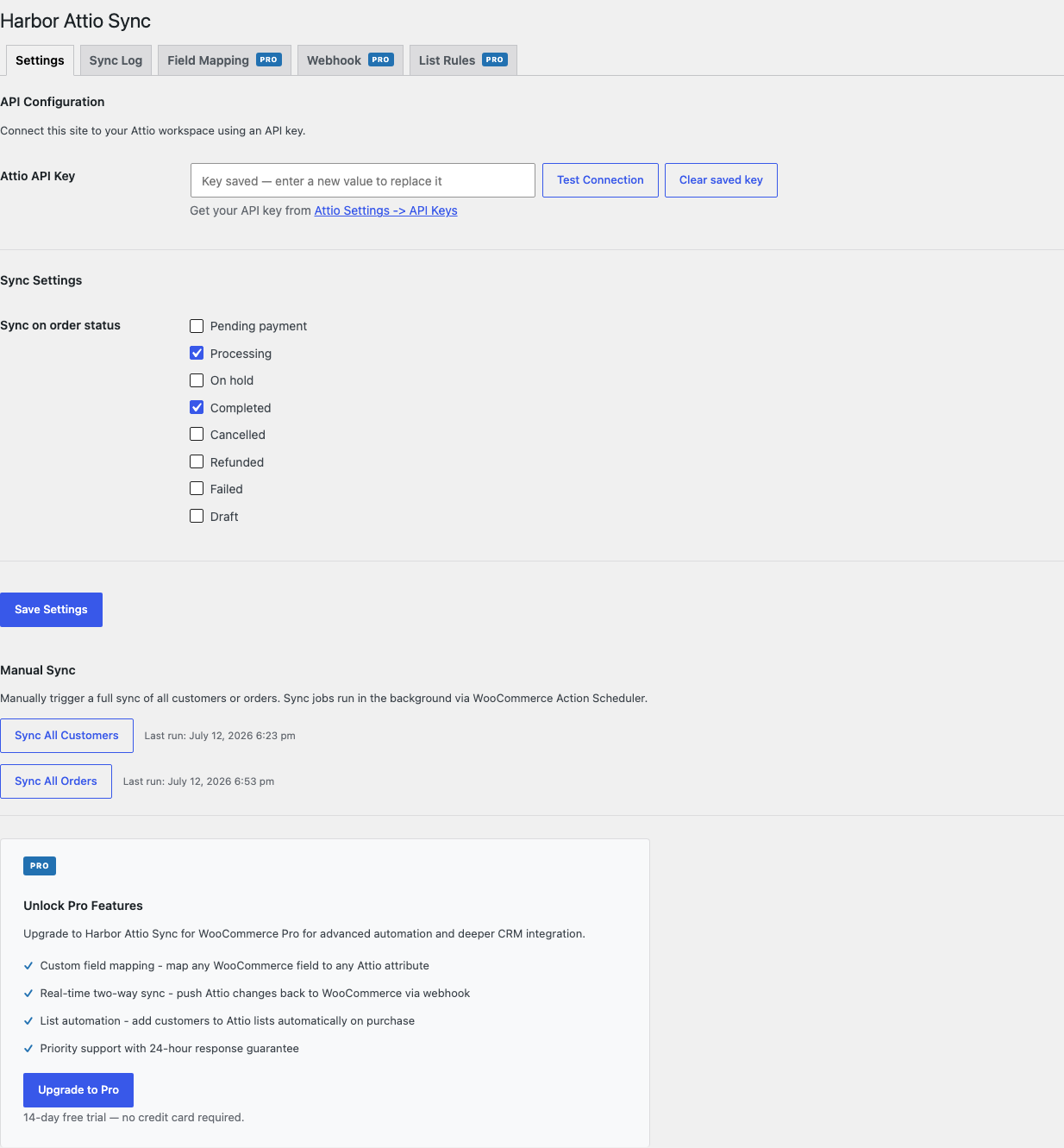Tick the Draft status checkbox
The image size is (1064, 1148).
[x=197, y=516]
